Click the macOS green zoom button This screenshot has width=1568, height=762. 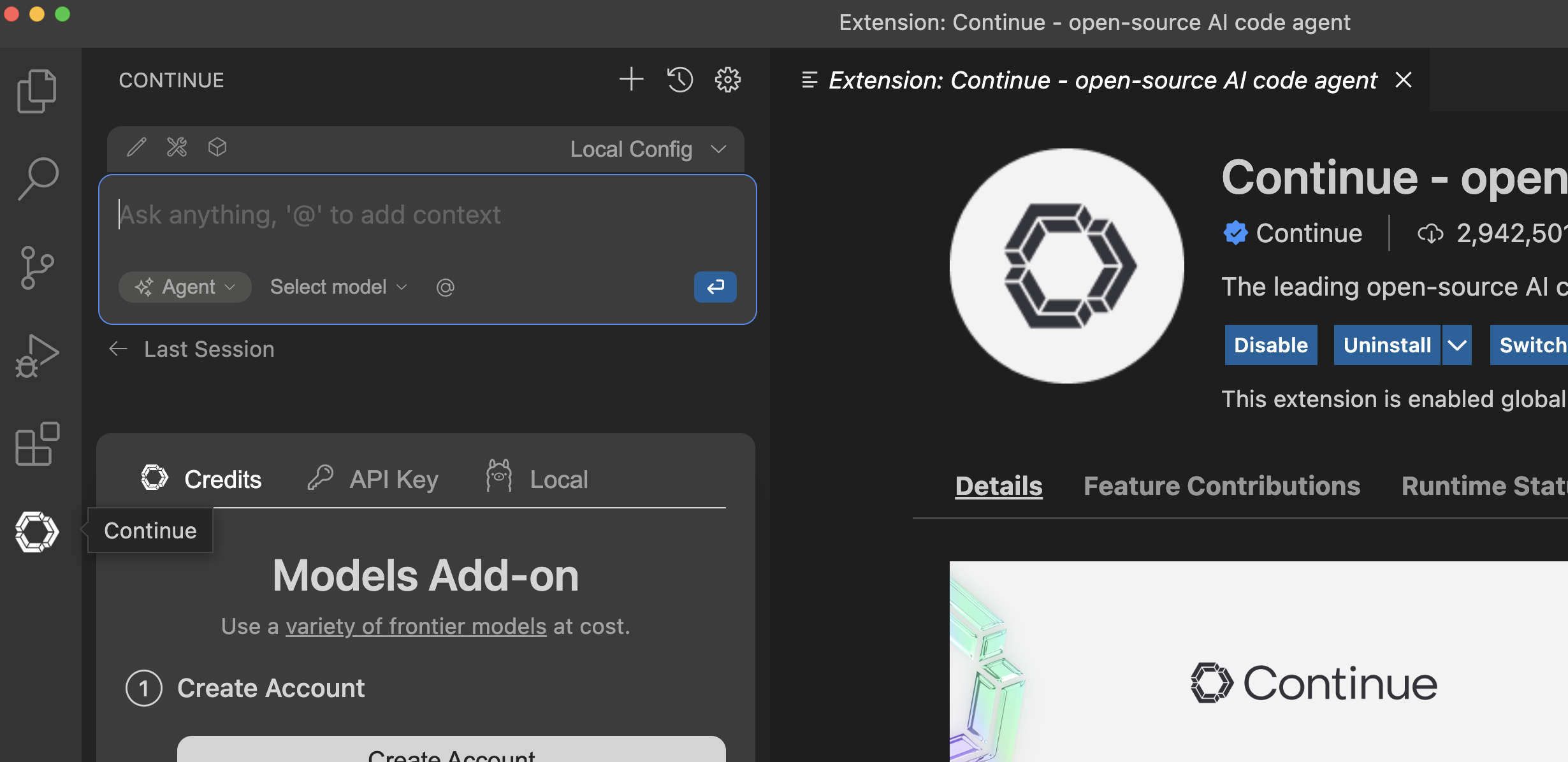pyautogui.click(x=62, y=14)
